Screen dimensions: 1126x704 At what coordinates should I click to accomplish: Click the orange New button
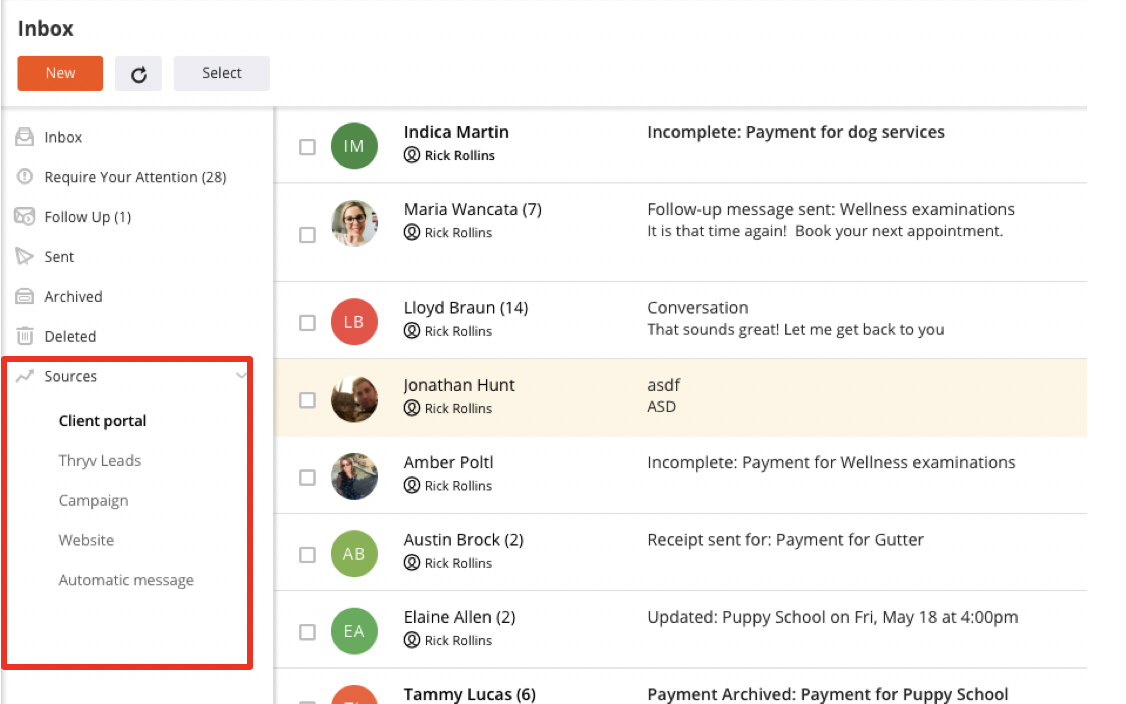tap(60, 73)
